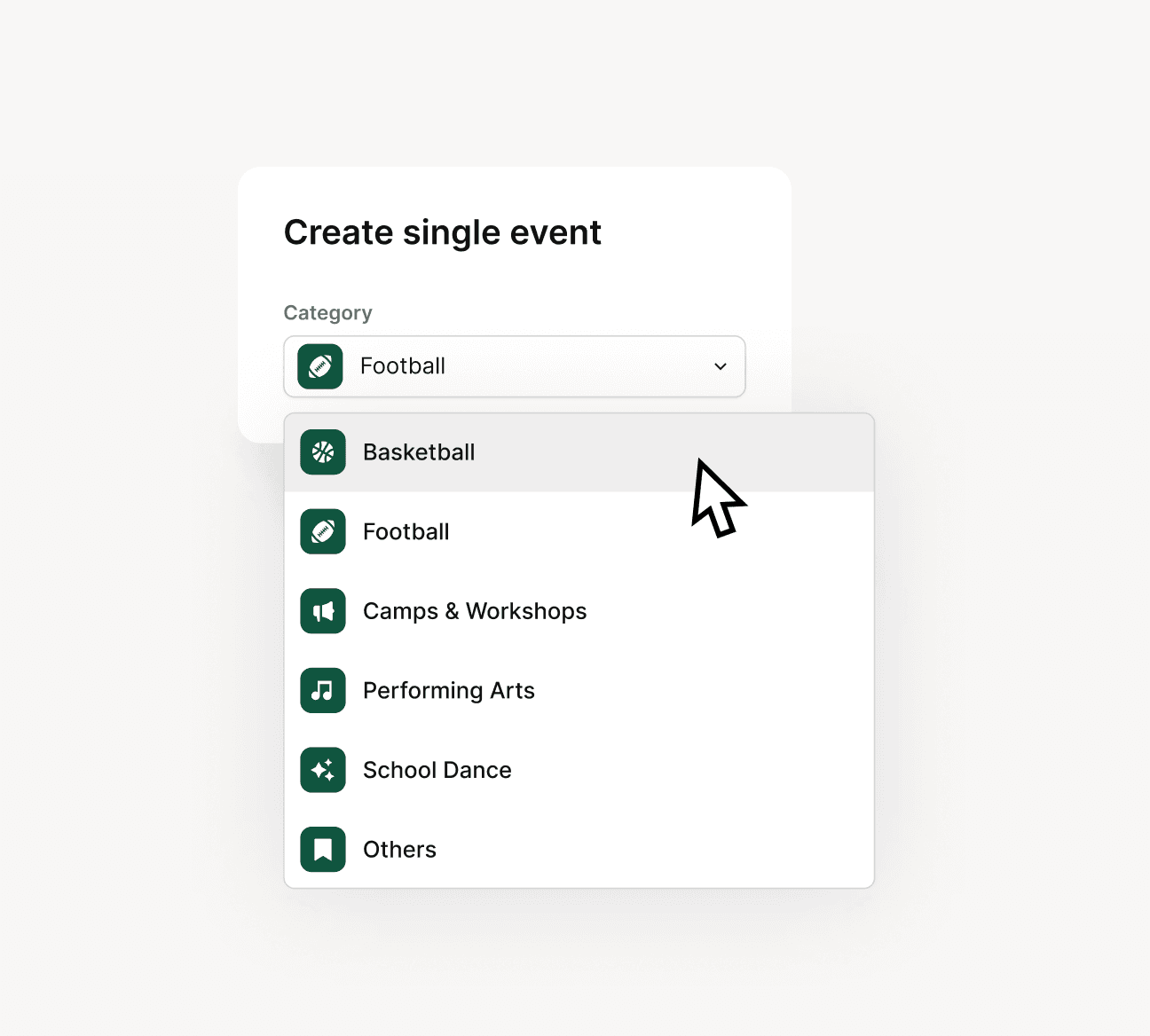The image size is (1150, 1036).
Task: Collapse the list using the Category chevron arrow
Action: [x=721, y=366]
